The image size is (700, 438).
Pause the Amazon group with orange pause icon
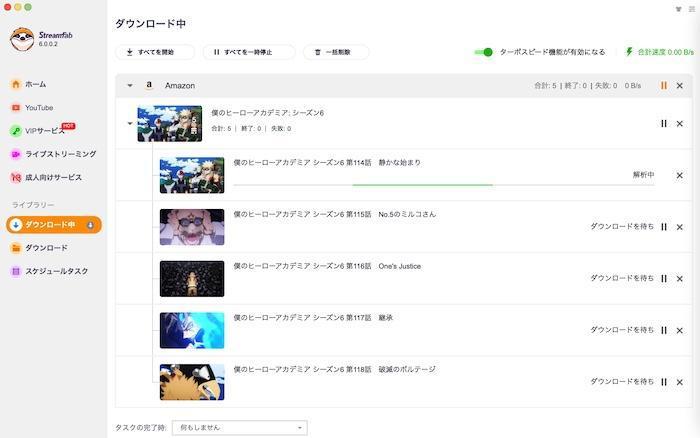tap(664, 85)
